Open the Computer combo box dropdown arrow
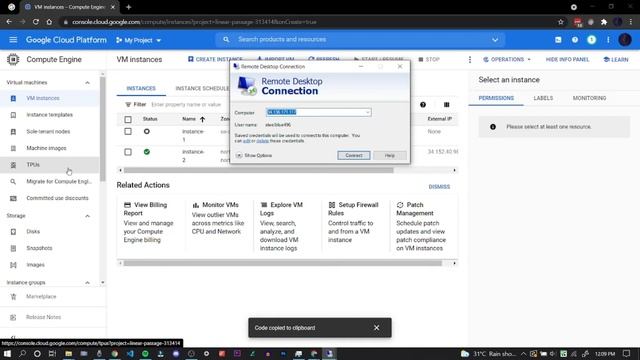The height and width of the screenshot is (360, 640). (x=367, y=112)
